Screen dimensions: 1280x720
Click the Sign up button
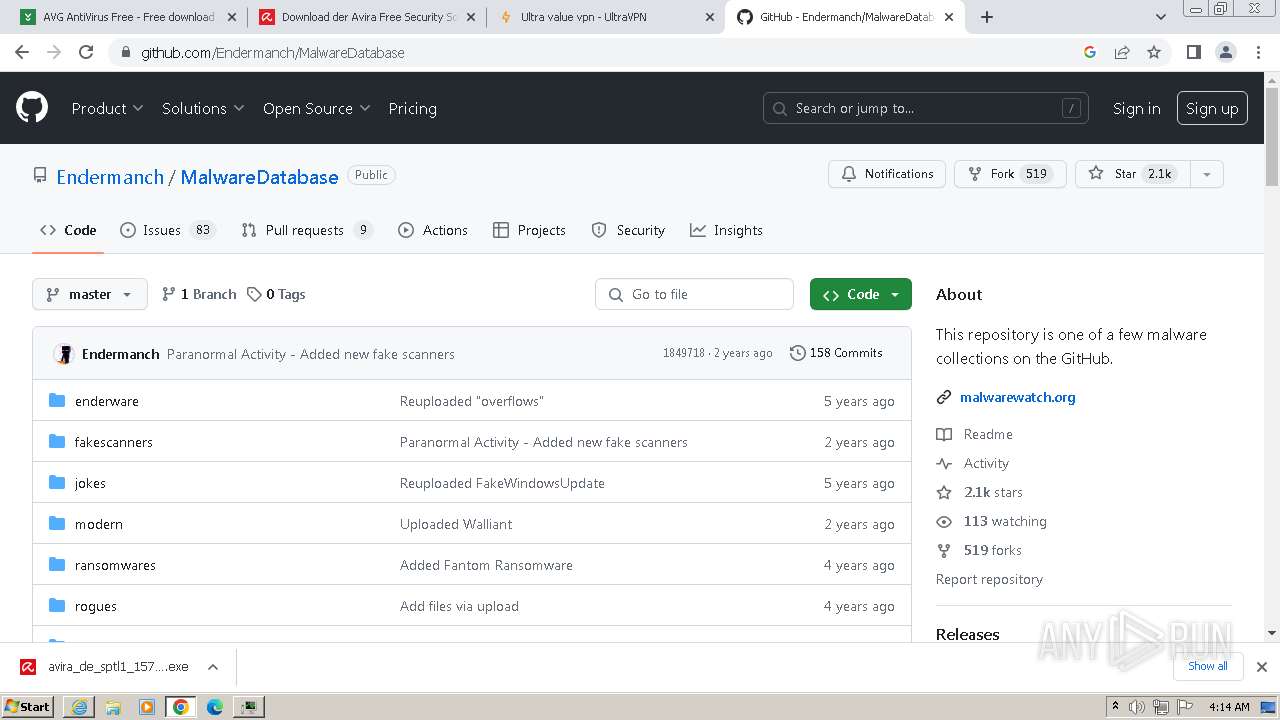click(x=1212, y=108)
